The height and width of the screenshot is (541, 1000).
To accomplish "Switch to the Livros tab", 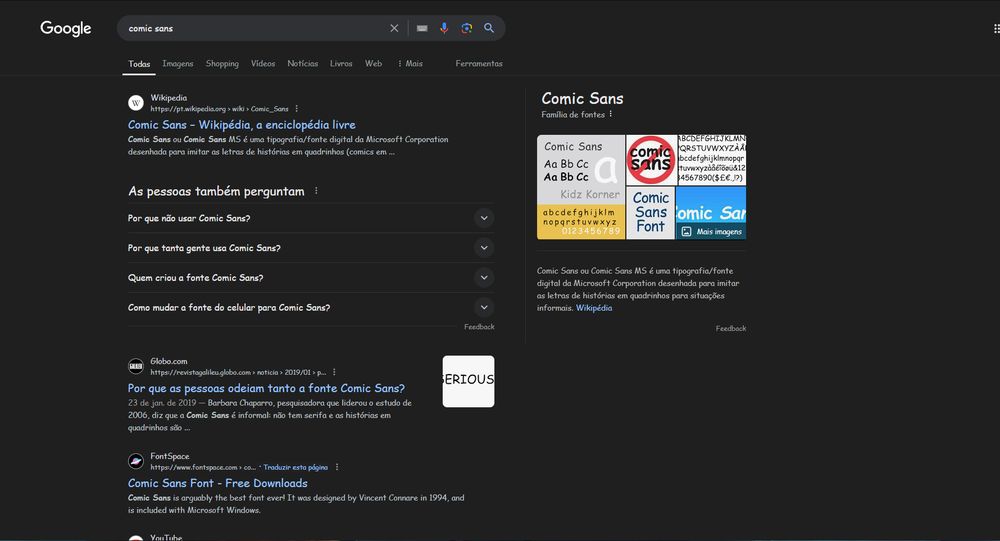I will [x=341, y=63].
